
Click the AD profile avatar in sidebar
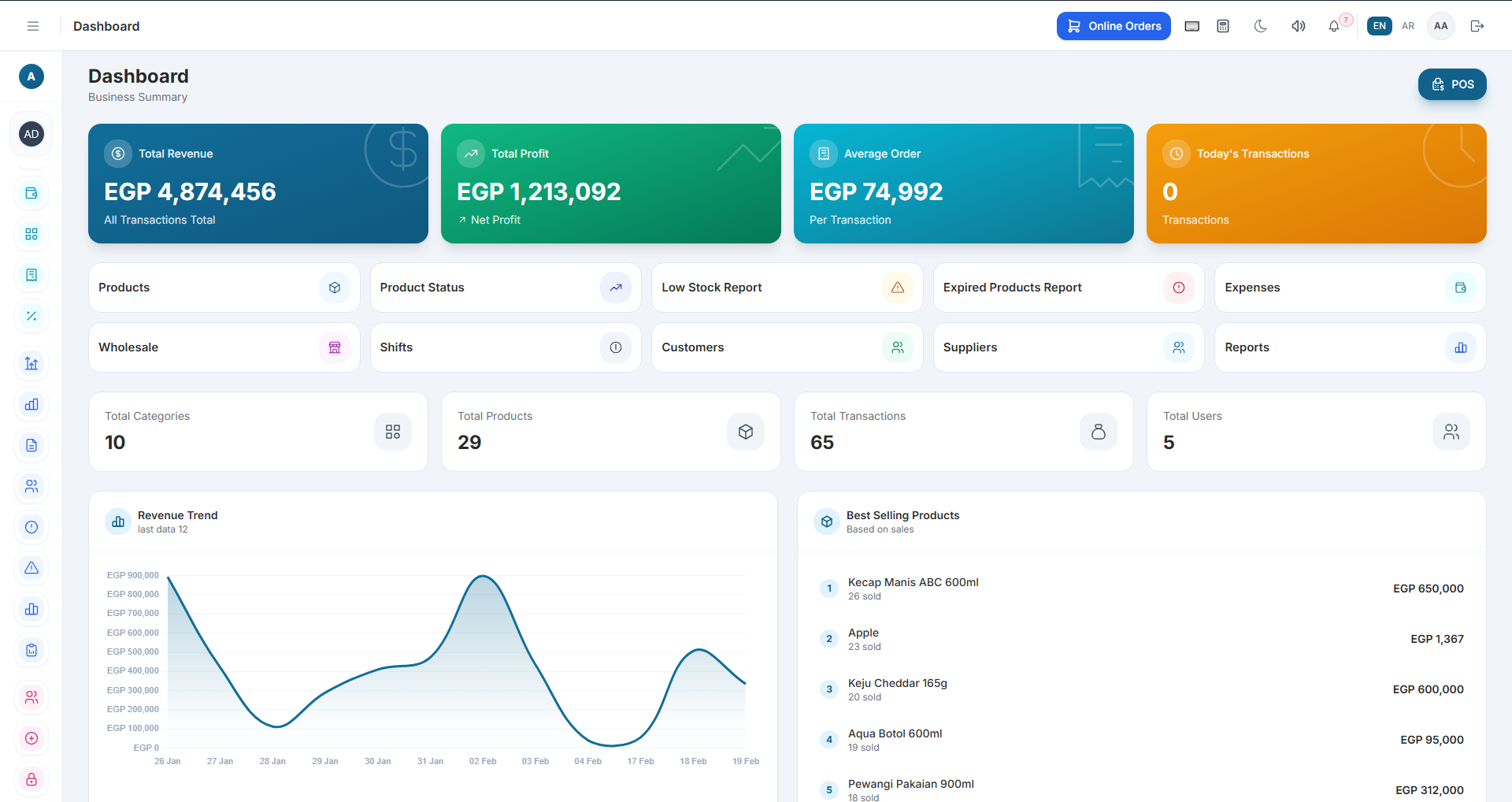[31, 134]
